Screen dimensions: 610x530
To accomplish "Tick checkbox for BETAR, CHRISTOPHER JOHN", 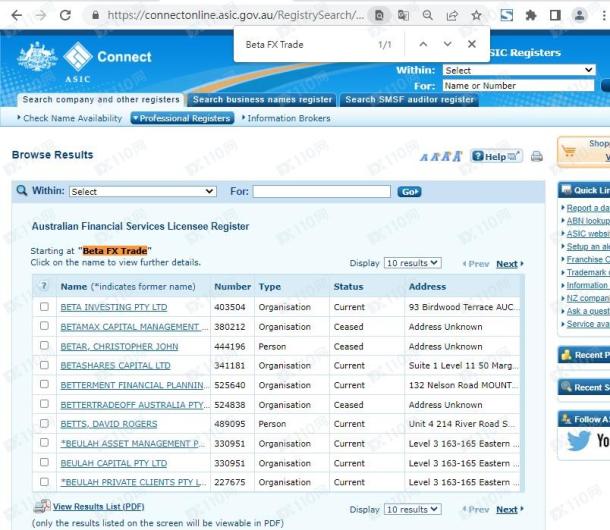I will coord(44,346).
